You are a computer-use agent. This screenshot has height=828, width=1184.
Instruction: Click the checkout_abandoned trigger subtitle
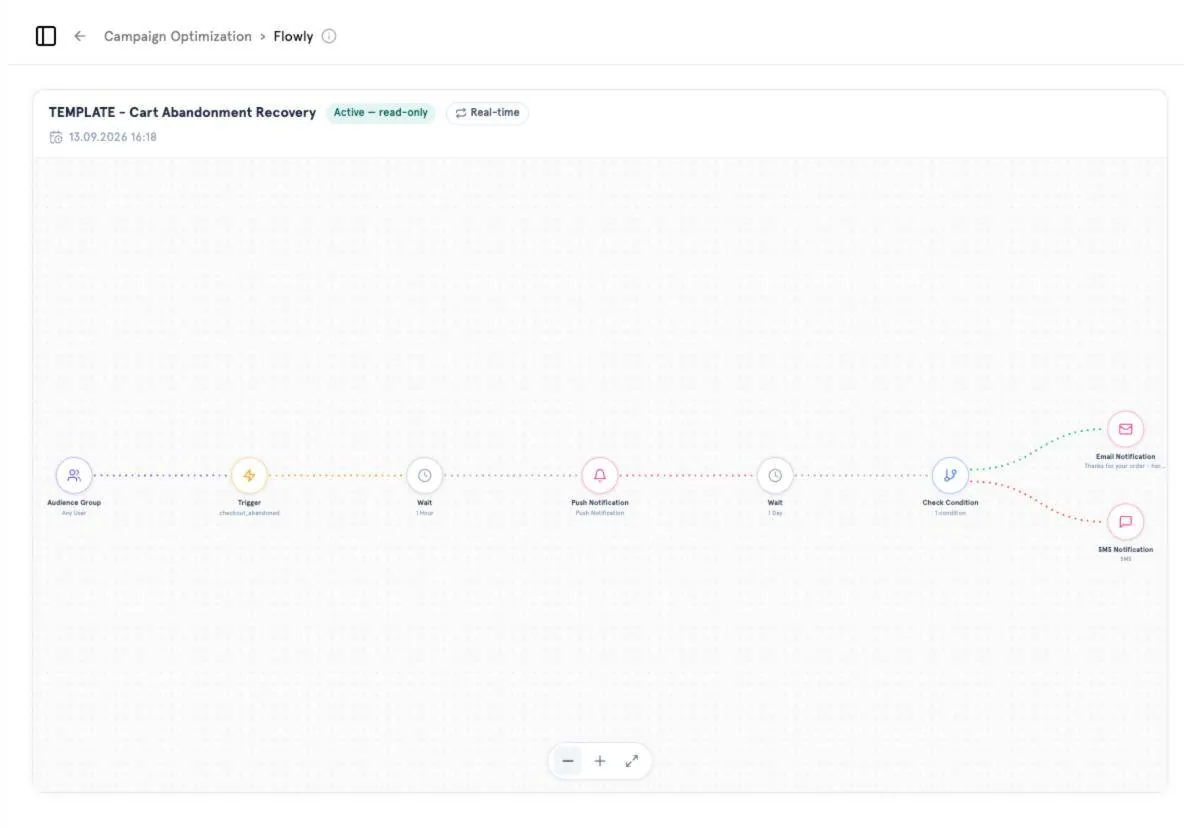[249, 513]
